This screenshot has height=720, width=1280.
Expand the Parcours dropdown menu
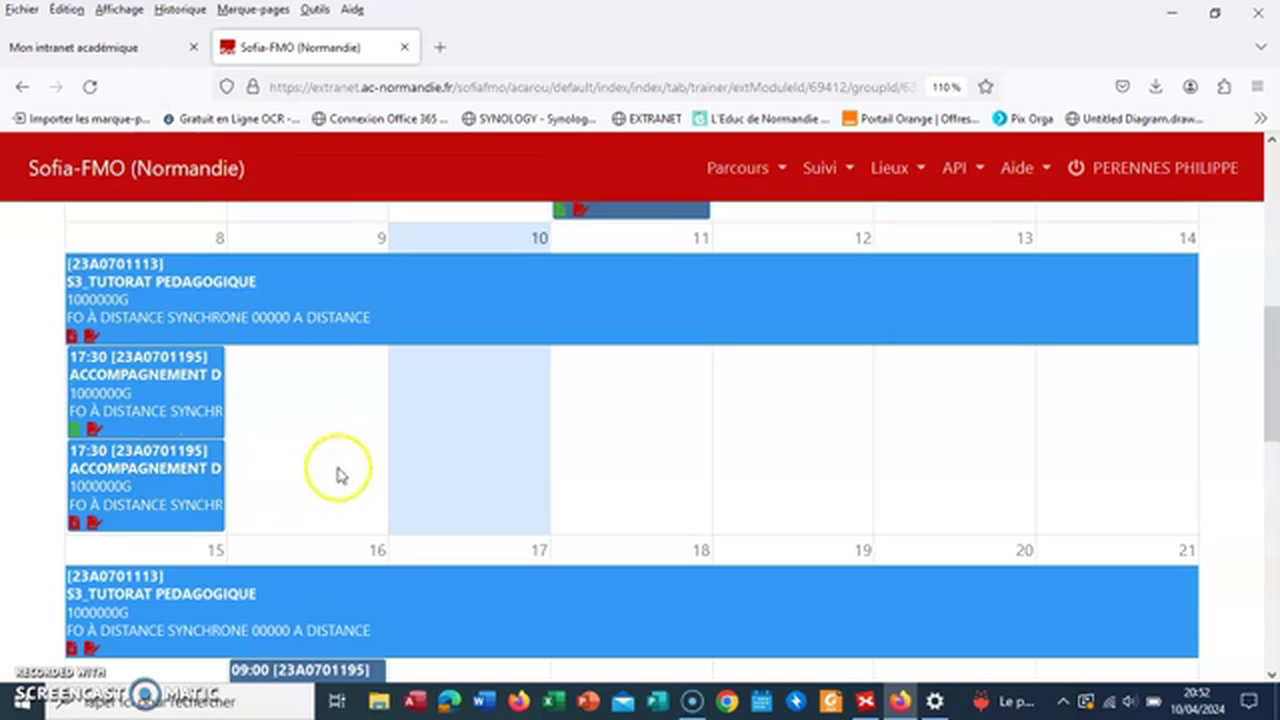pos(746,168)
